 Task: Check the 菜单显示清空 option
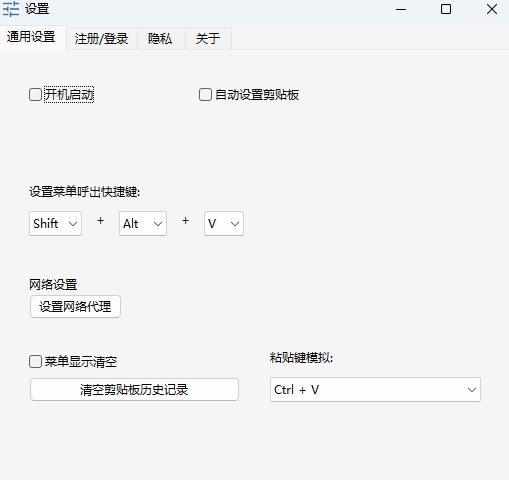coord(35,362)
